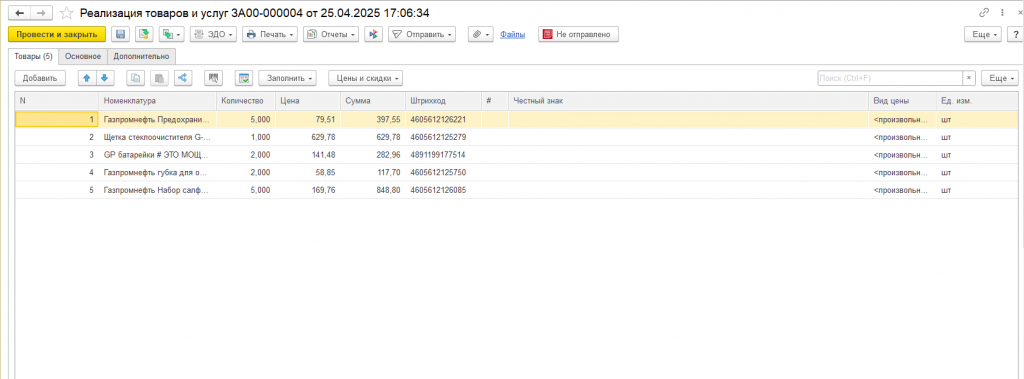1024x379 pixels.
Task: Add document to favorites with star
Action: click(66, 13)
